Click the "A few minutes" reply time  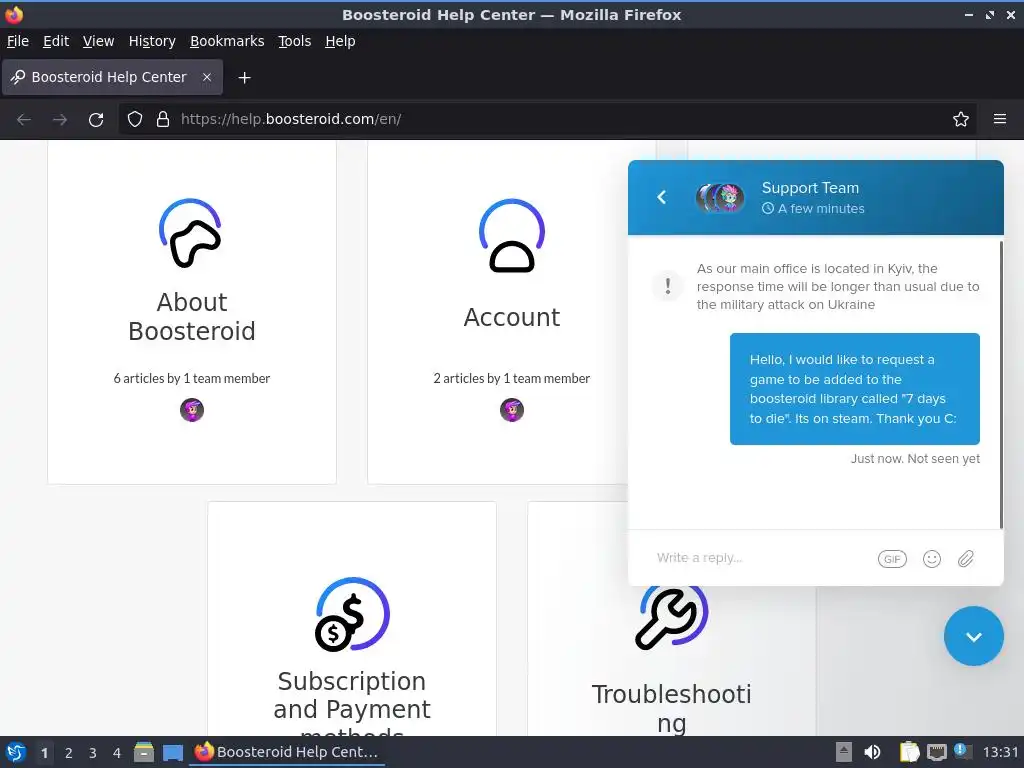[x=814, y=209]
